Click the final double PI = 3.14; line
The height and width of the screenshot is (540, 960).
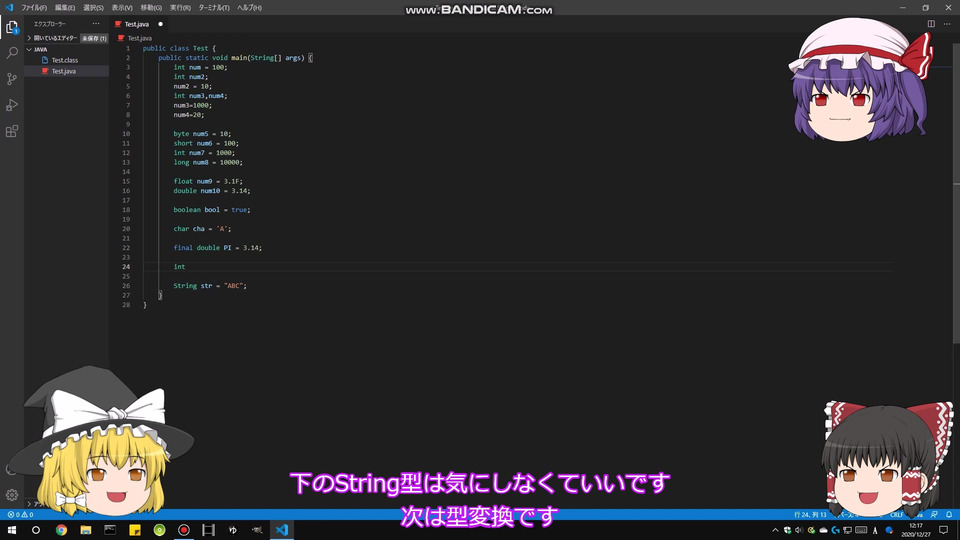click(217, 248)
